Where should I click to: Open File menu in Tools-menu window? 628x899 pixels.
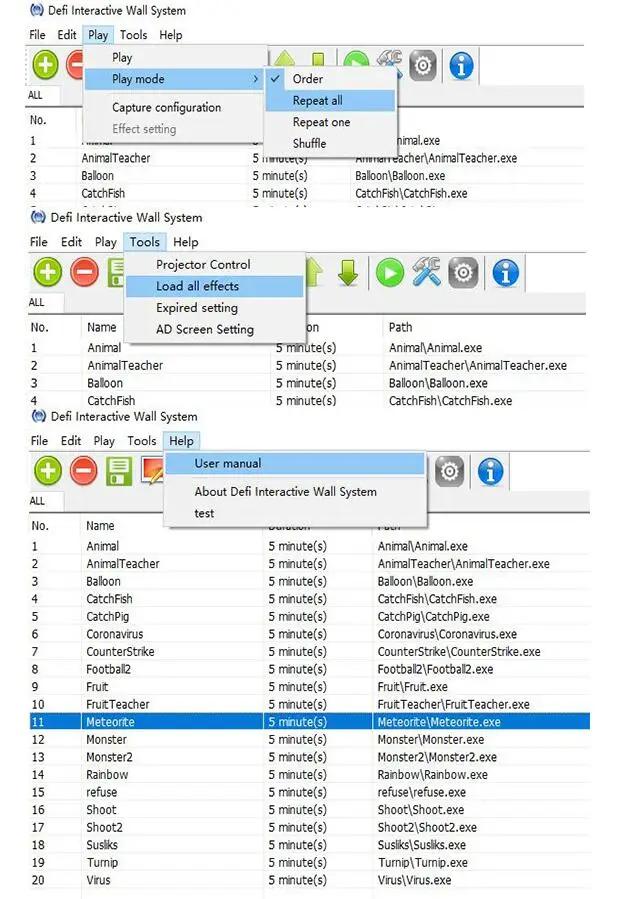click(x=38, y=242)
